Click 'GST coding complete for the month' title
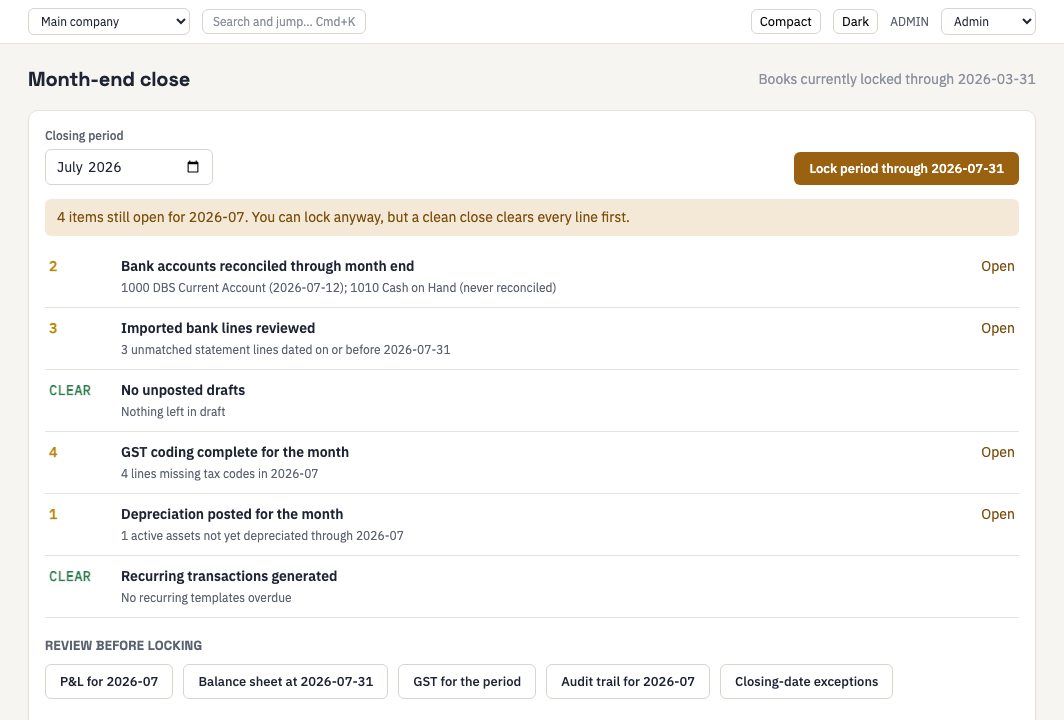The image size is (1064, 720). coord(235,453)
